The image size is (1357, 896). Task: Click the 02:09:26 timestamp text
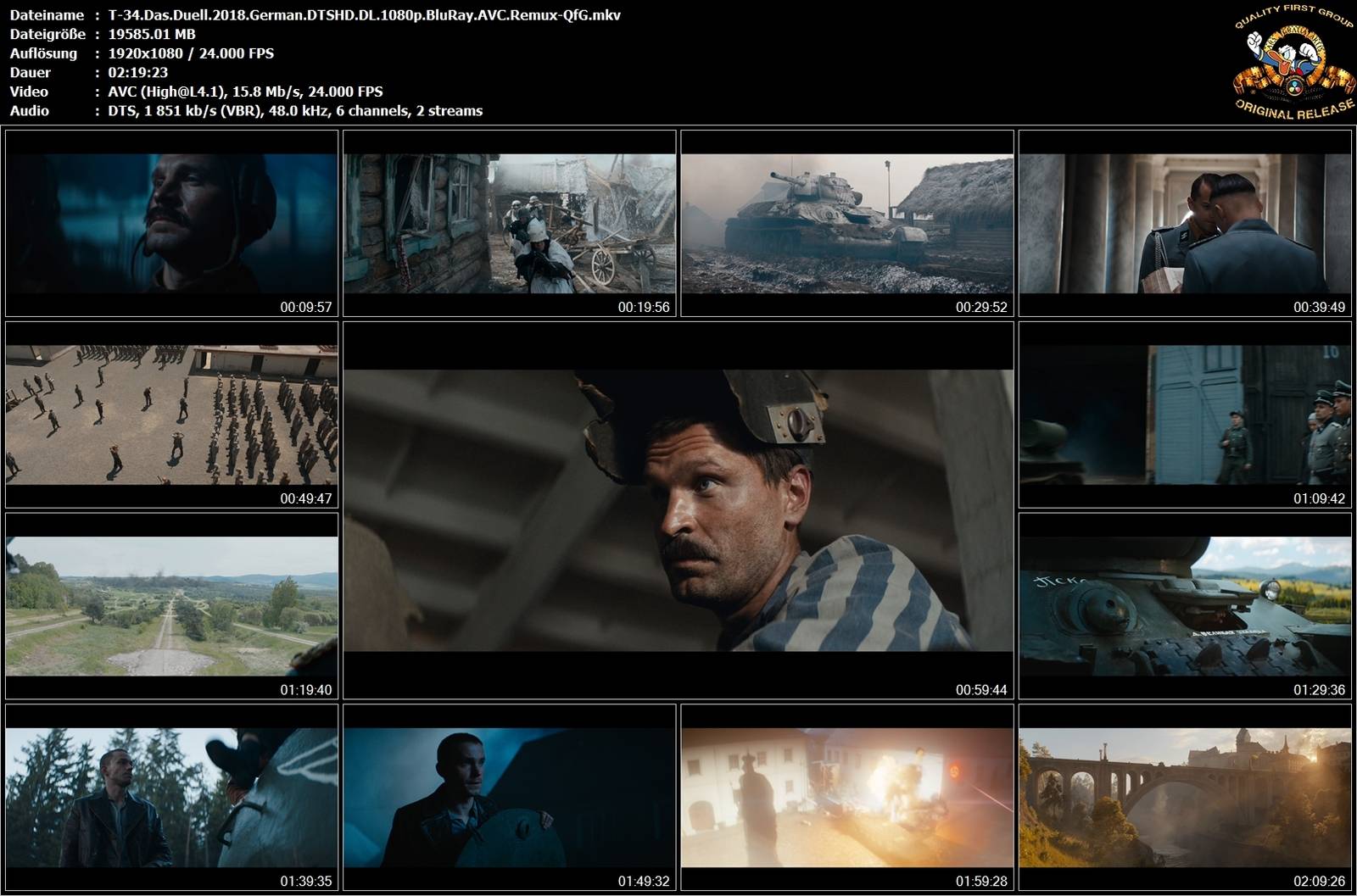pyautogui.click(x=1319, y=882)
